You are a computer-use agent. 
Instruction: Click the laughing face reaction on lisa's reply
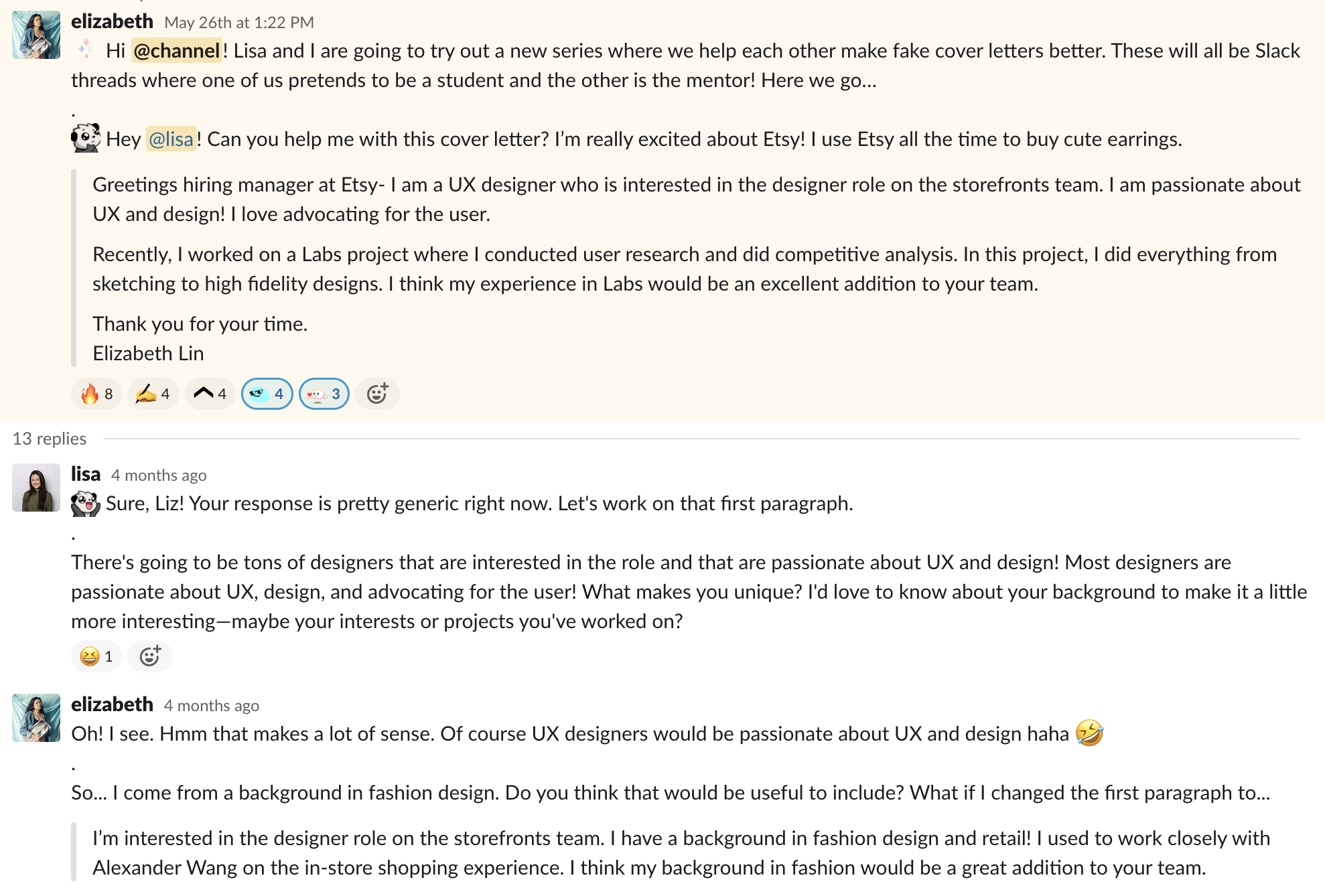pyautogui.click(x=96, y=656)
